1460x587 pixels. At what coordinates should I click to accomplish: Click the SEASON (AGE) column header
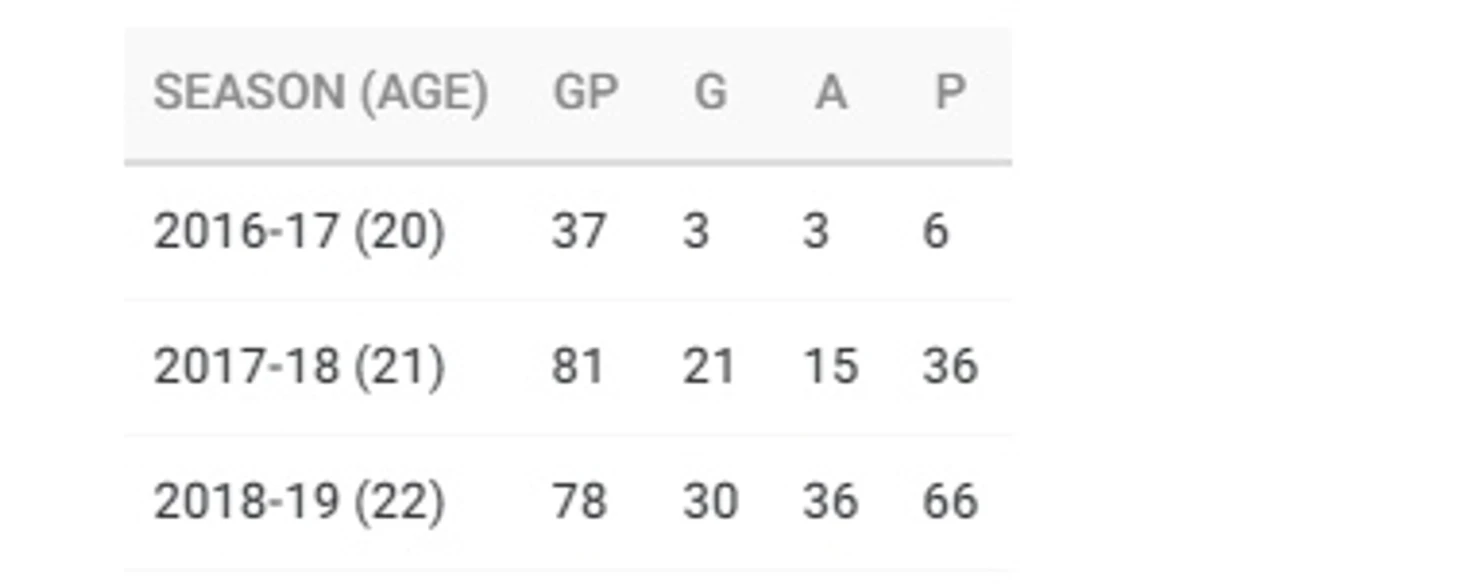(x=320, y=93)
